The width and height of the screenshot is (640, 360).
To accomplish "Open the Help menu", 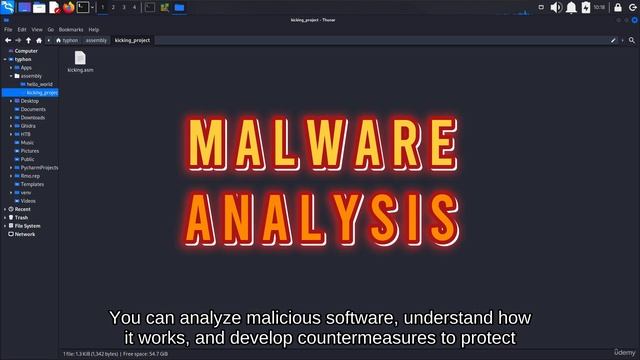I will pyautogui.click(x=94, y=29).
